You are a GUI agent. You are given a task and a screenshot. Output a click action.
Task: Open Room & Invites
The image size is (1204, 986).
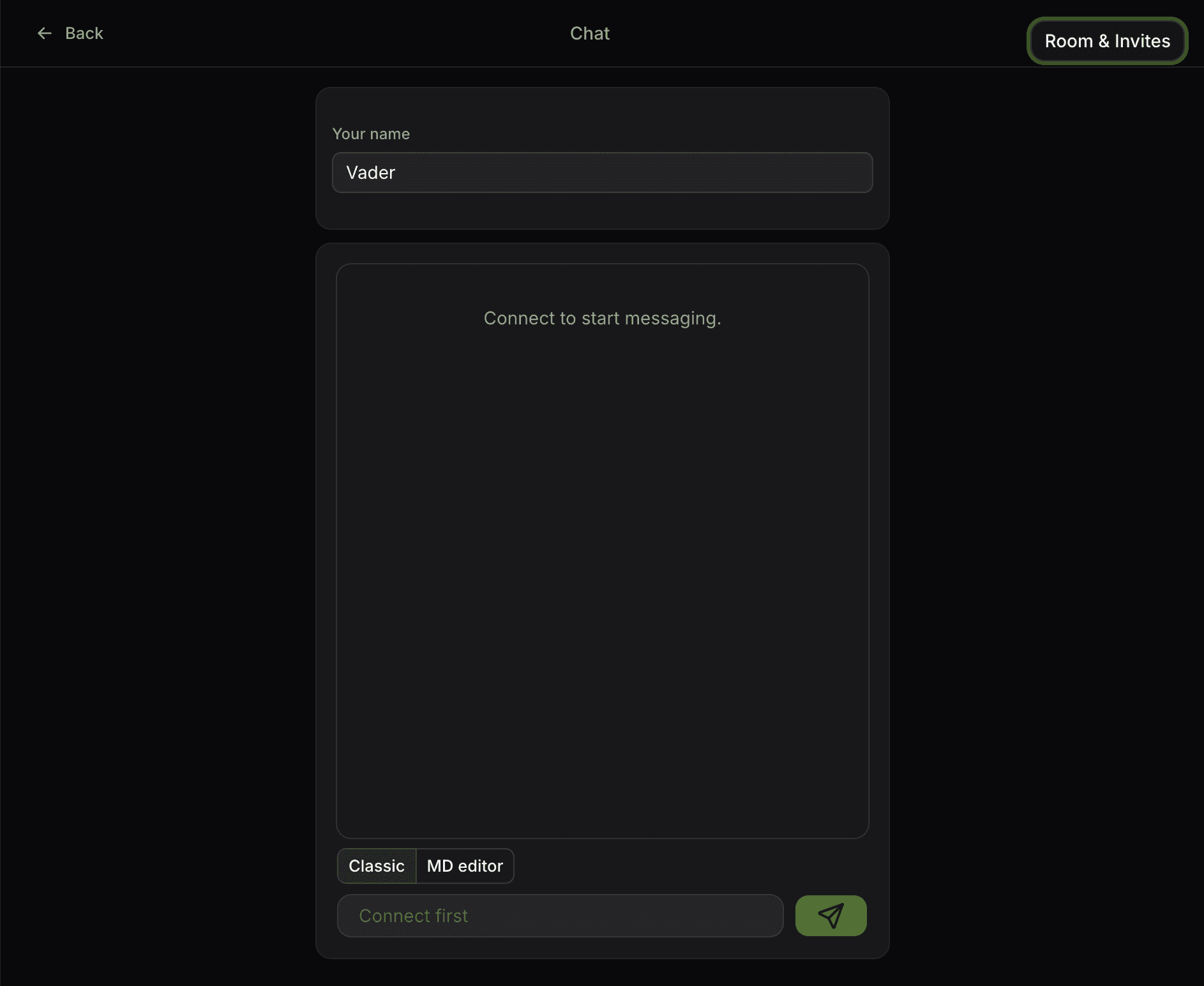[x=1108, y=41]
